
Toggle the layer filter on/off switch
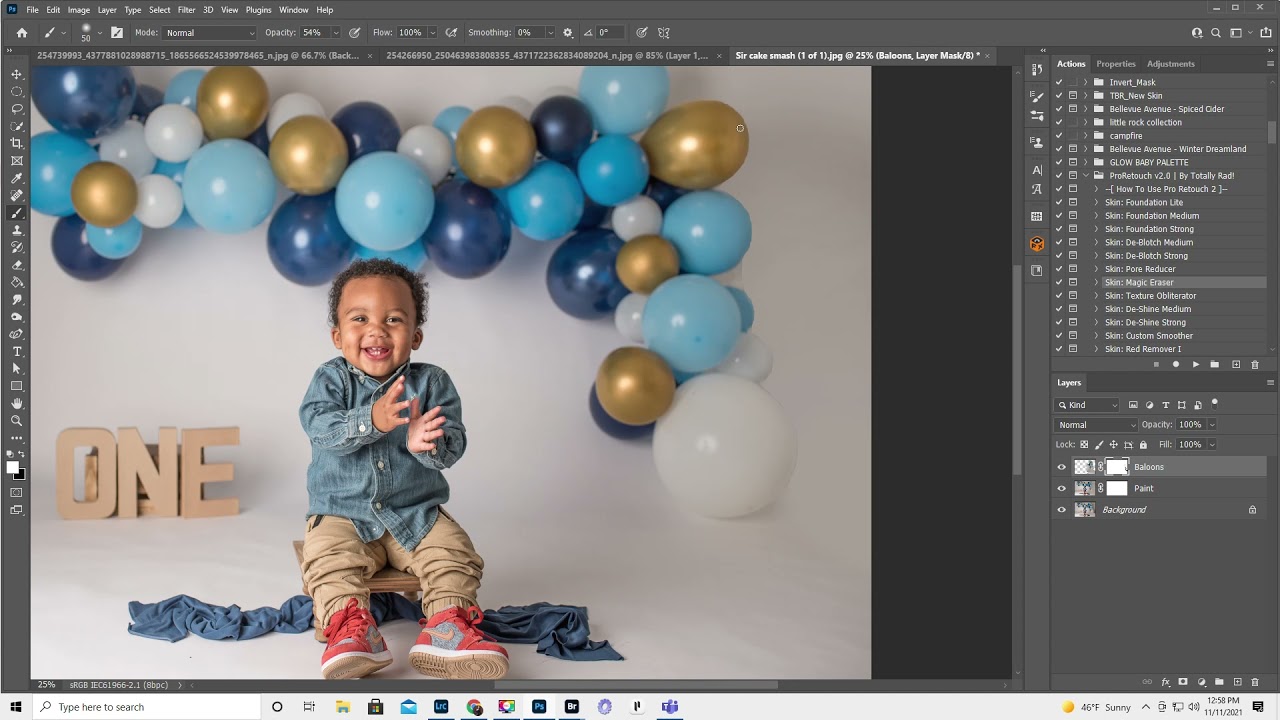[x=1214, y=404]
